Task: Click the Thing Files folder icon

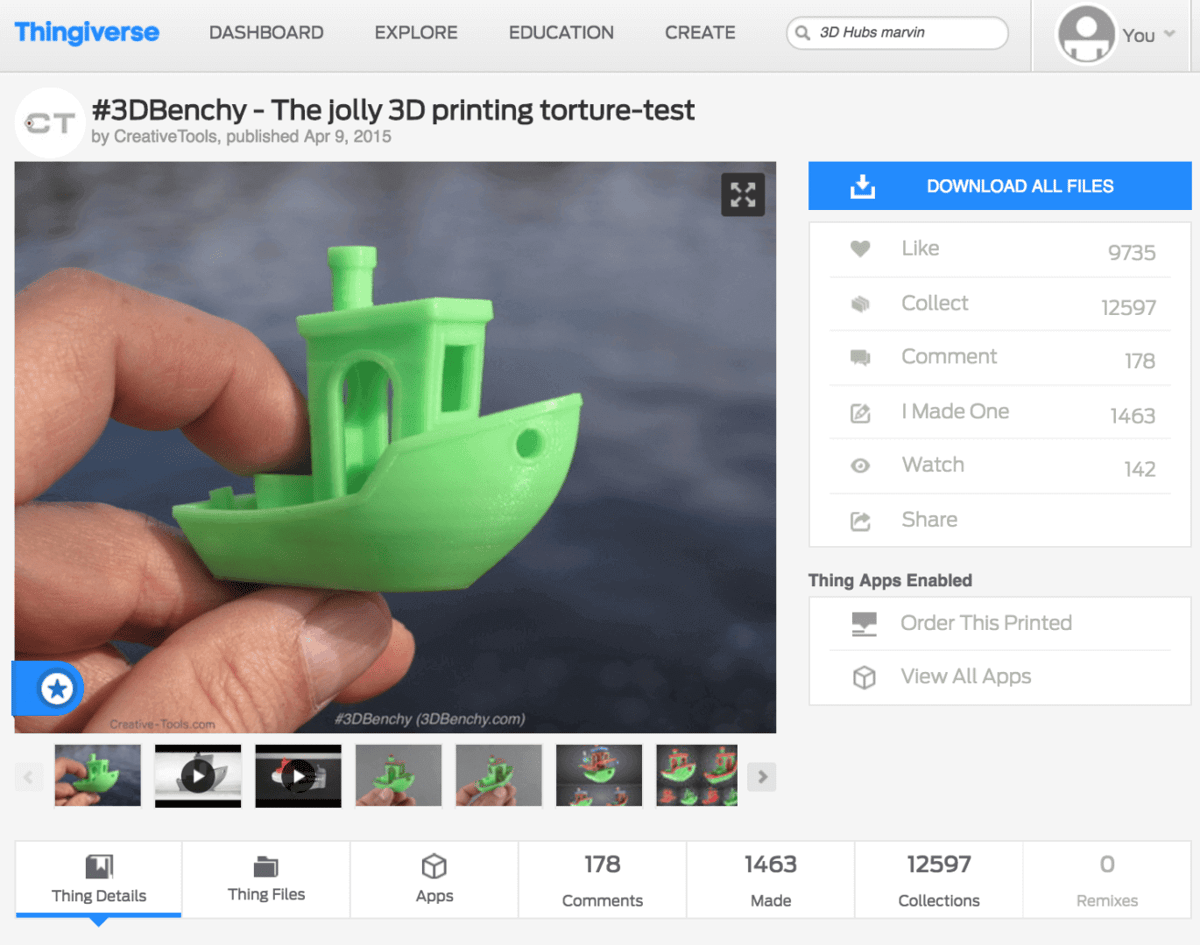Action: (x=266, y=866)
